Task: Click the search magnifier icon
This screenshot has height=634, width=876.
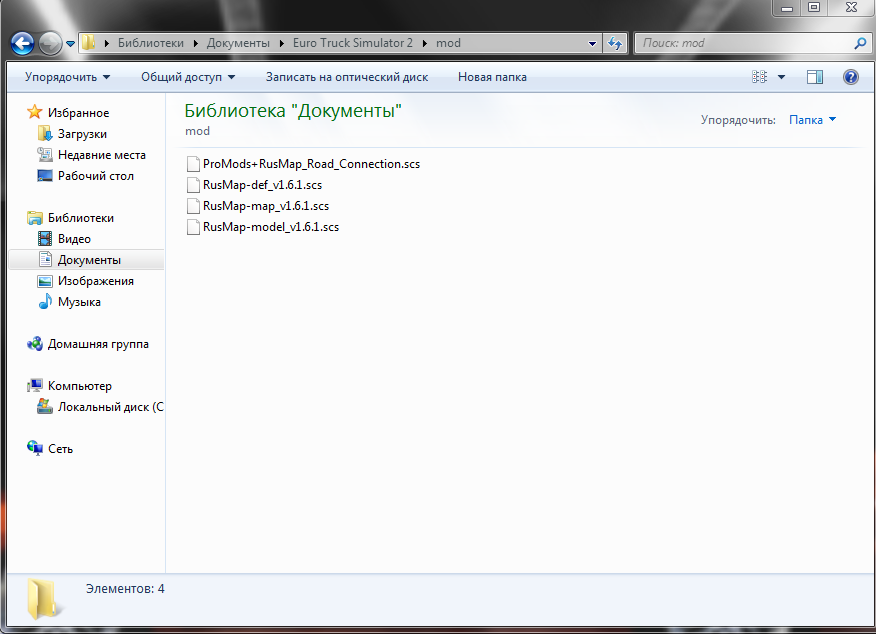Action: 860,43
